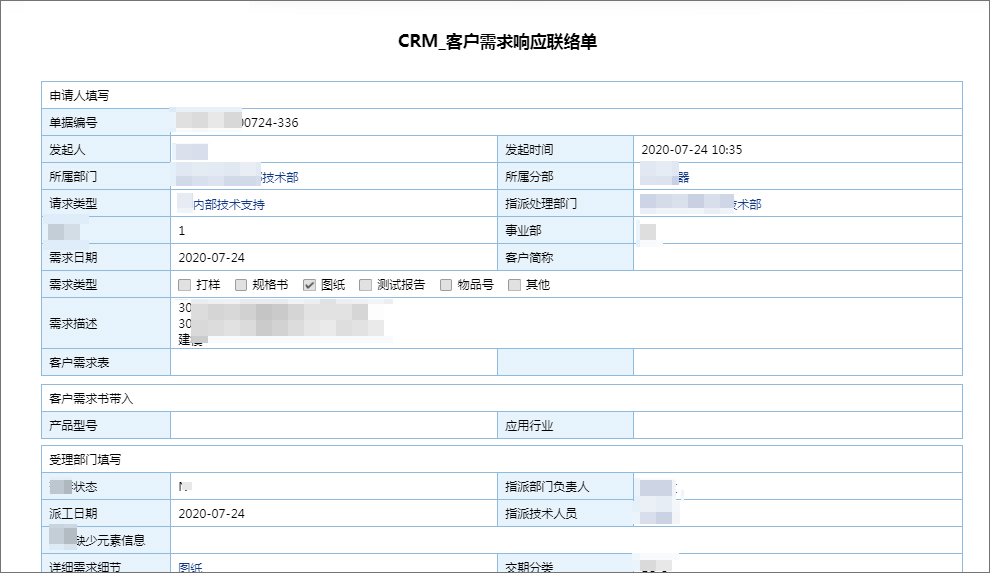Open the 内部技术支持 request type link
This screenshot has width=990, height=573.
click(229, 204)
